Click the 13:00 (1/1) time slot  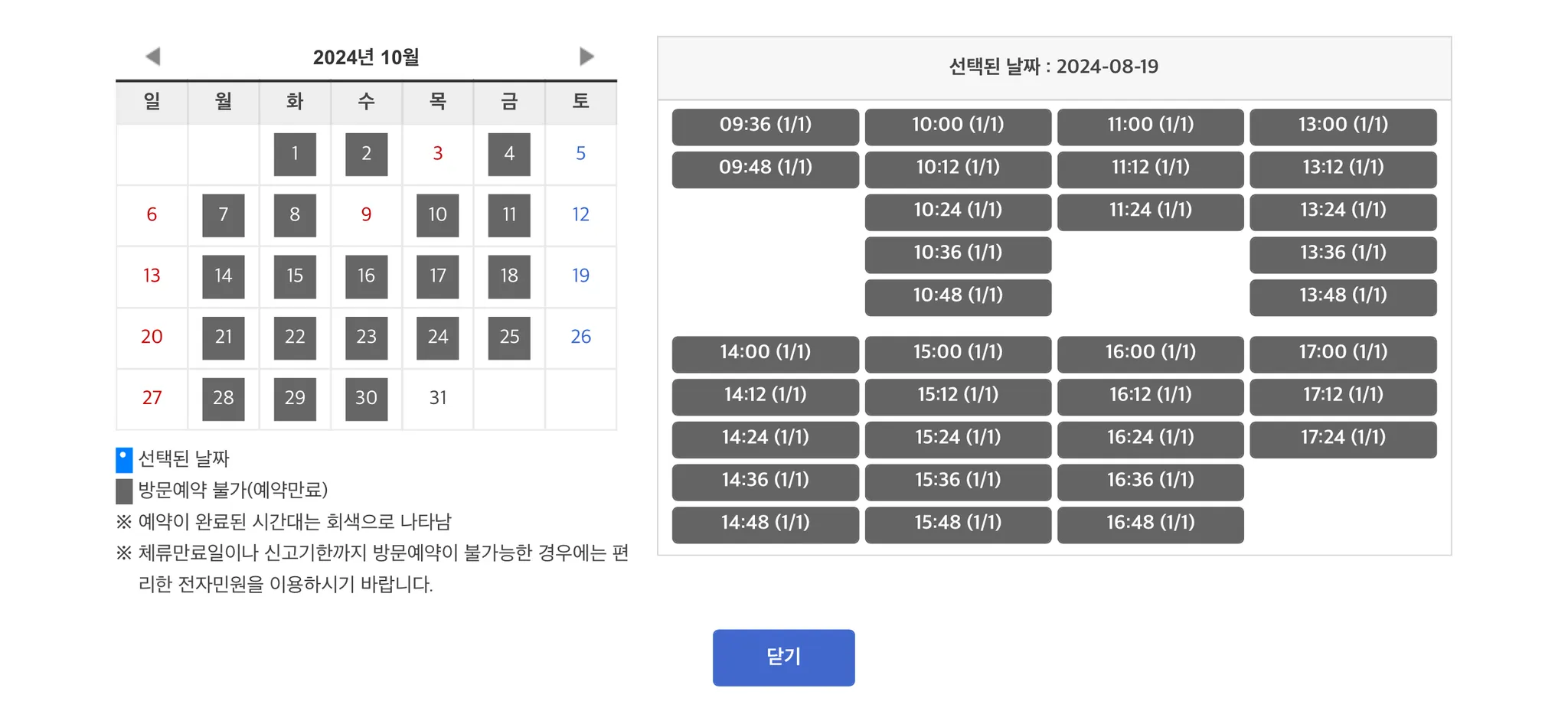[x=1342, y=126]
